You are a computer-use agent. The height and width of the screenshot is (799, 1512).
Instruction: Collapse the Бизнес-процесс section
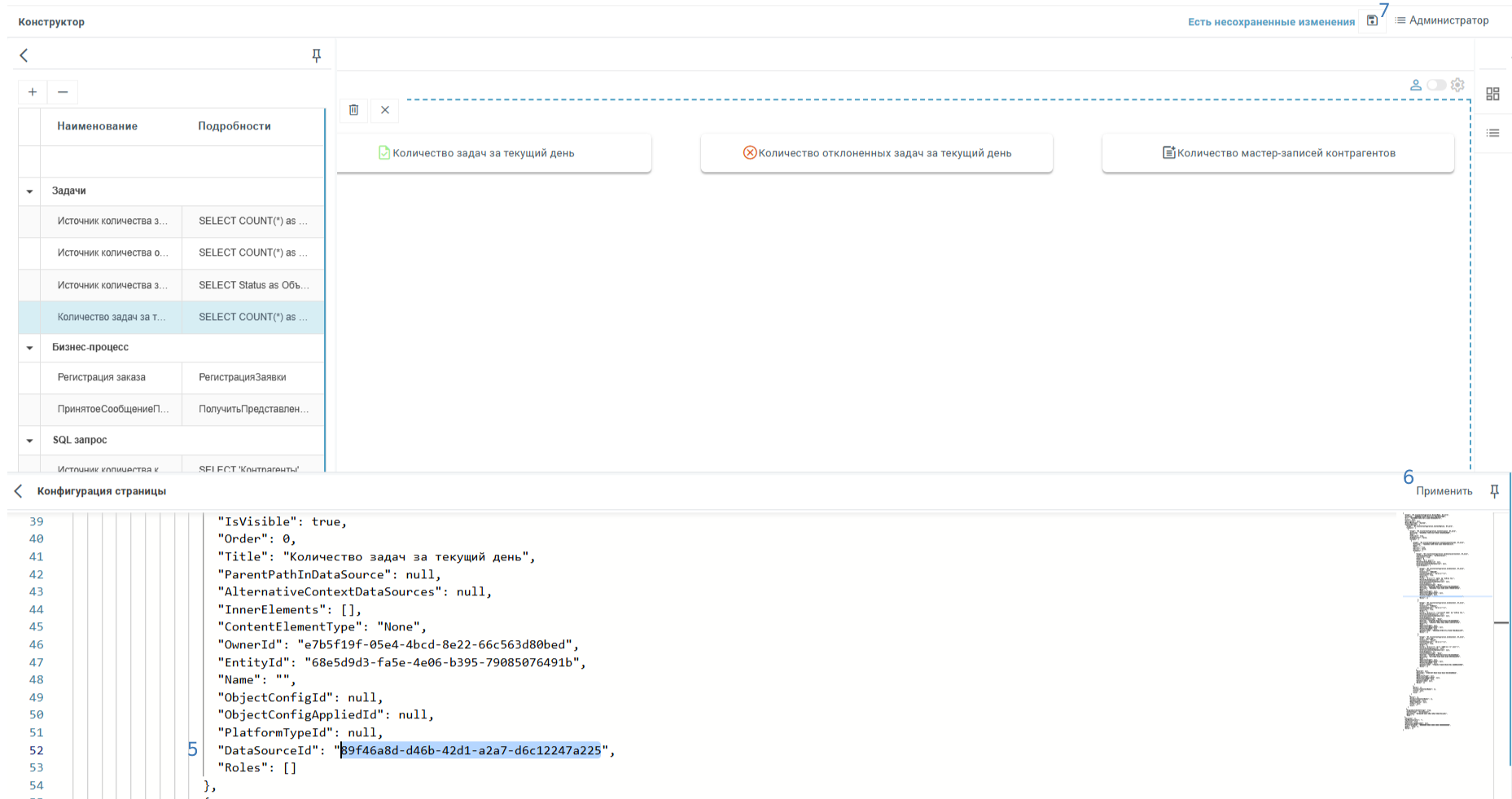[29, 347]
